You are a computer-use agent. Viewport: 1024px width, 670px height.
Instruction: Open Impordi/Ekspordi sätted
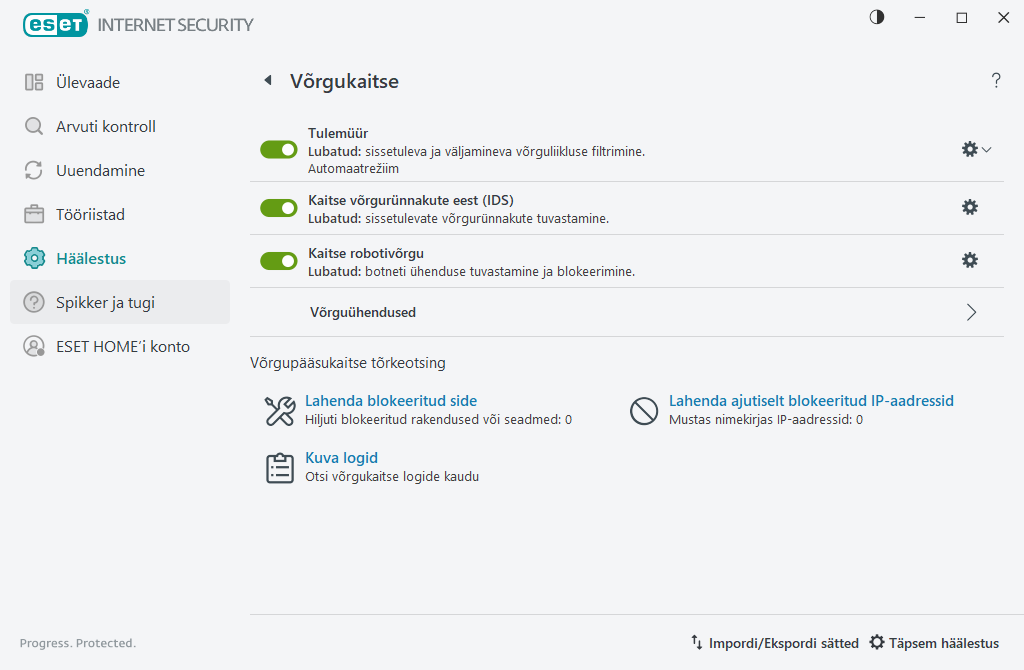(x=775, y=643)
